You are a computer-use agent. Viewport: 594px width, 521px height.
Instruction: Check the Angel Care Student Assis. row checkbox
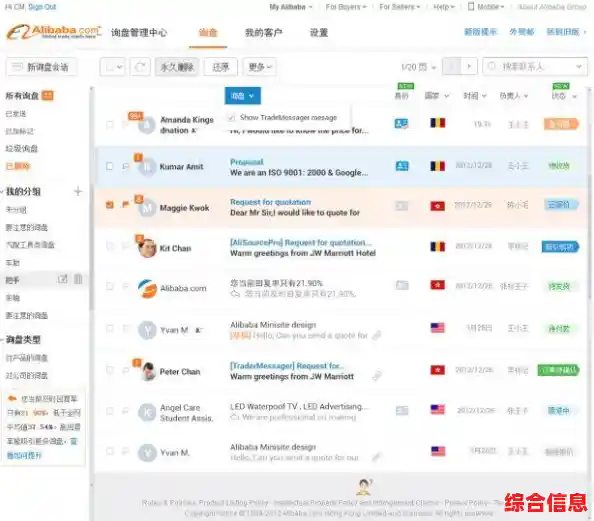coord(110,411)
